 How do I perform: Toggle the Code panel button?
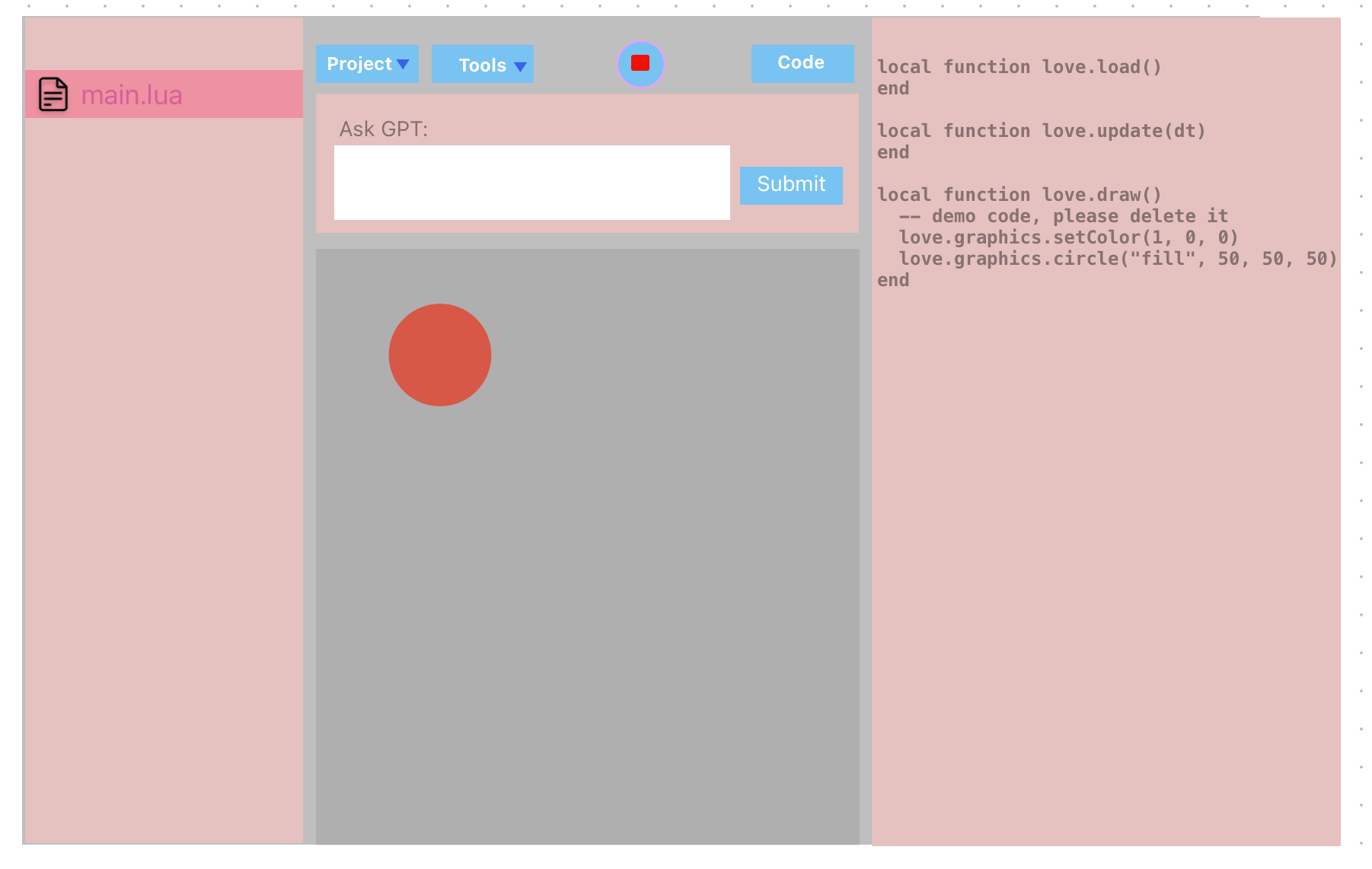802,63
